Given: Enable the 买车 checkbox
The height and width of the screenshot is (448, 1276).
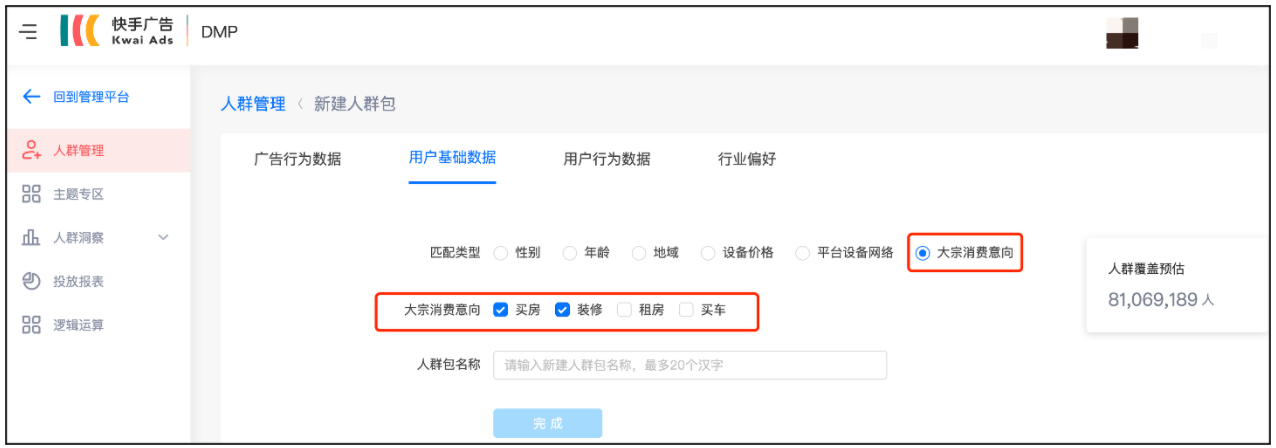Looking at the screenshot, I should 686,310.
